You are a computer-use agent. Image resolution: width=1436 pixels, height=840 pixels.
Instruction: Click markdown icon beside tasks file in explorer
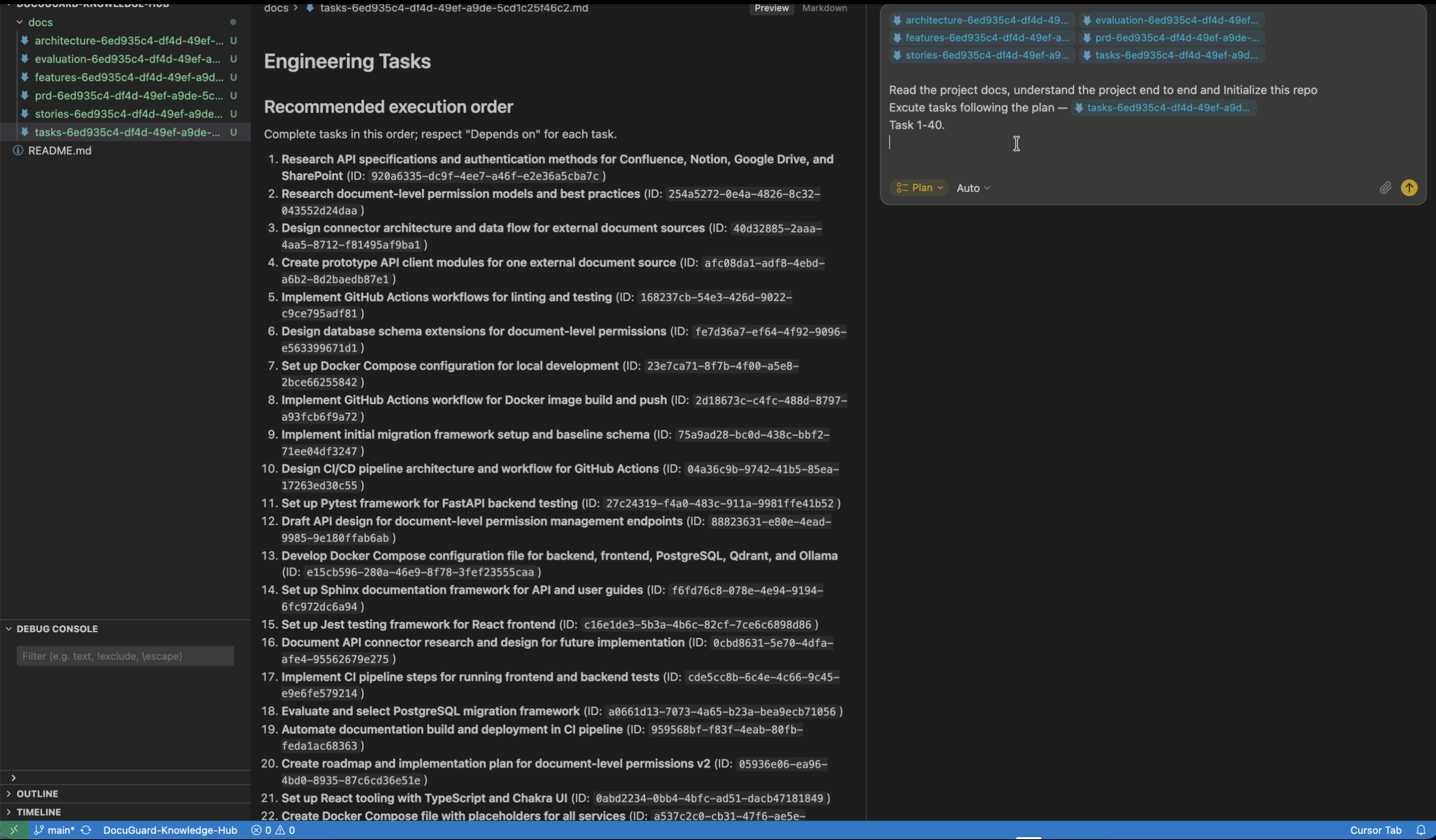(x=25, y=132)
